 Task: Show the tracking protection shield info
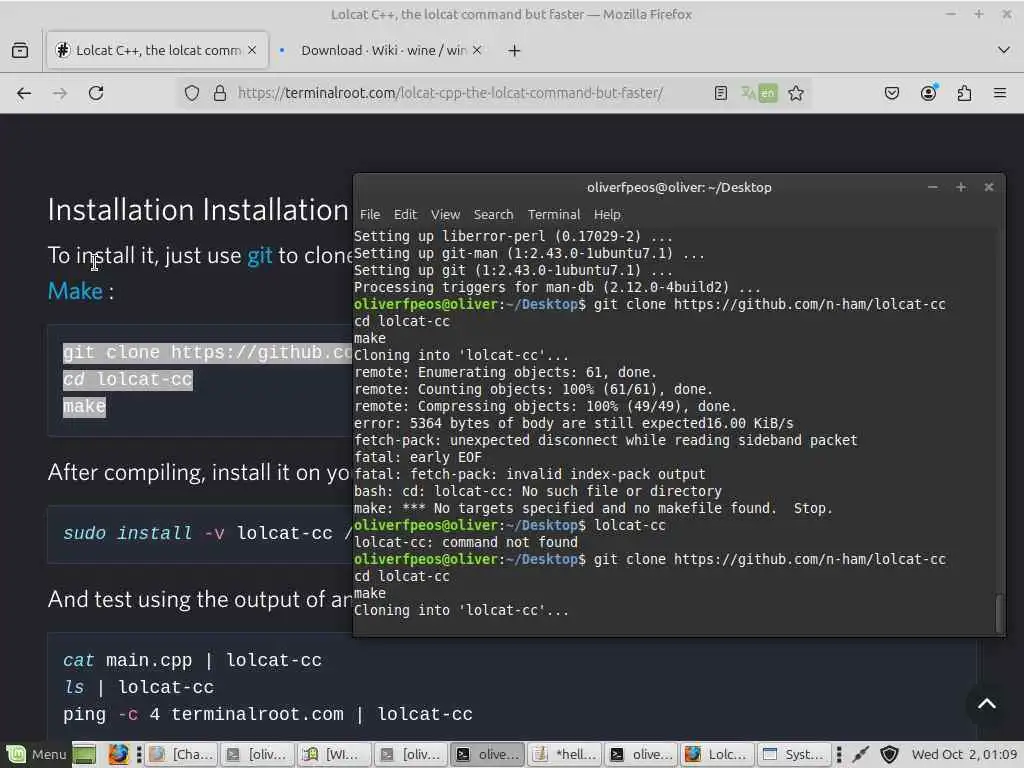191,93
